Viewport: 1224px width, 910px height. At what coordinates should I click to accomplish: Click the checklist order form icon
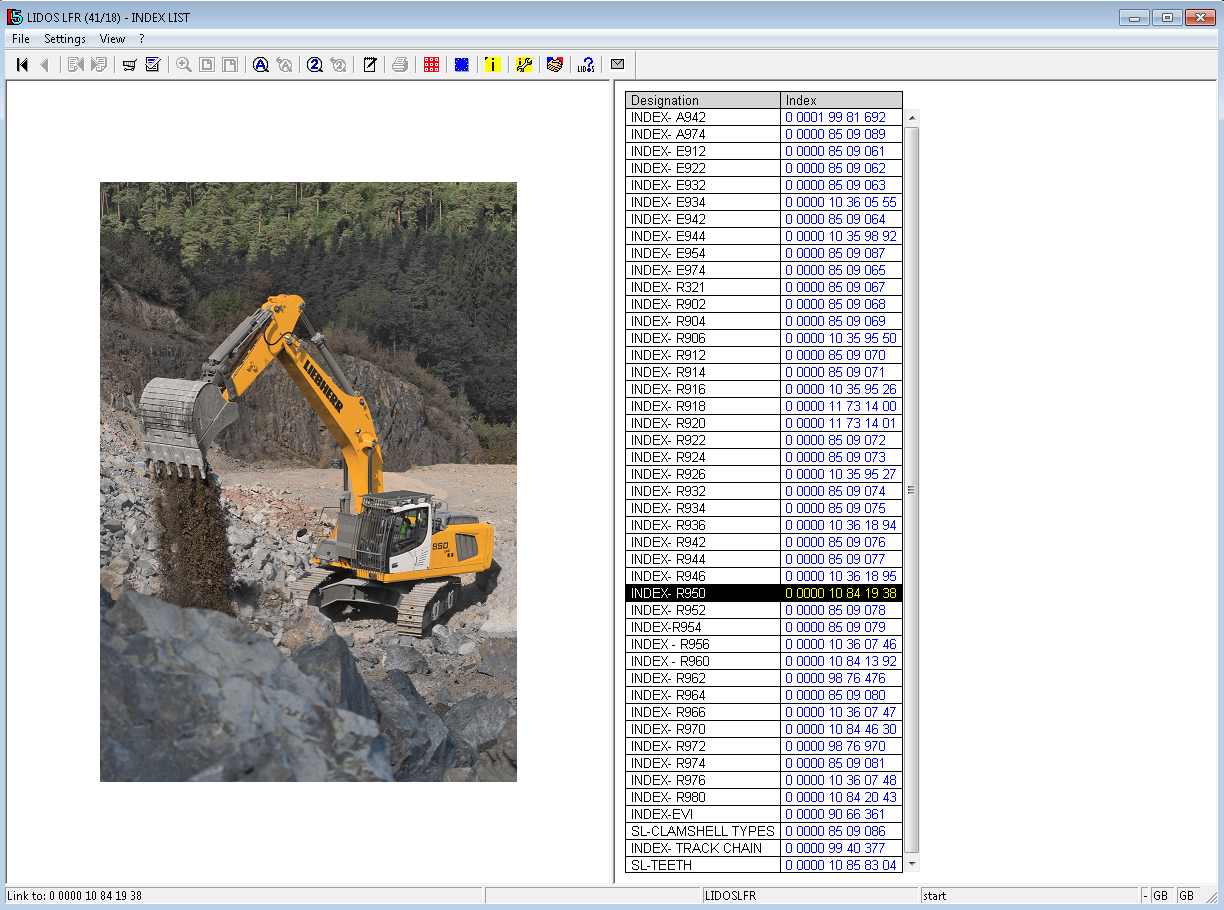pos(153,65)
